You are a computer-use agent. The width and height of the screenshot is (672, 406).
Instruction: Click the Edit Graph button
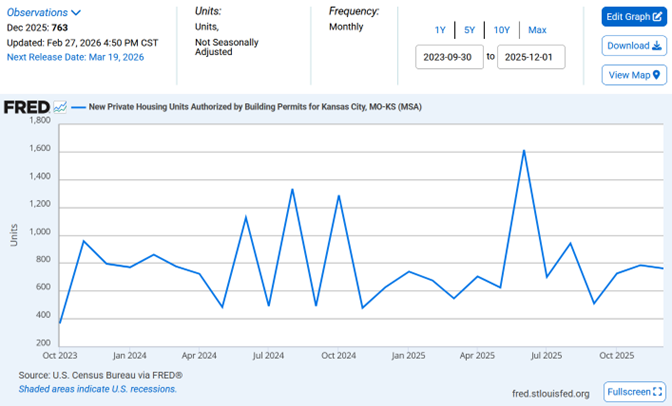[633, 17]
